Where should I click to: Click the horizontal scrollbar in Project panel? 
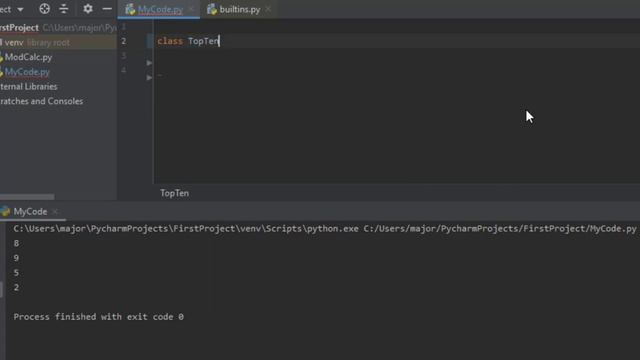pos(27,197)
